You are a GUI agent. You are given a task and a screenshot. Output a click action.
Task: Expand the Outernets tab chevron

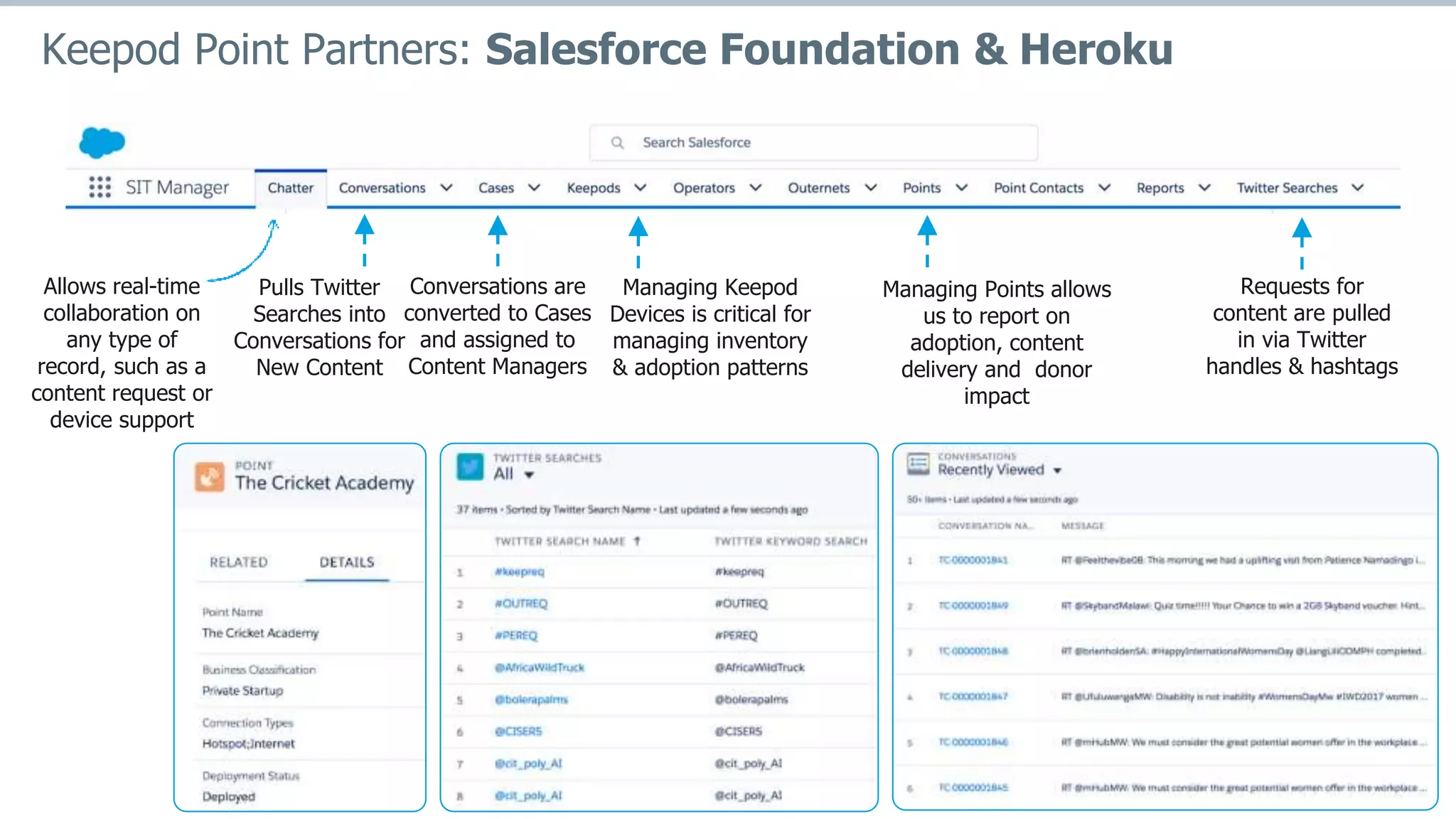click(x=870, y=188)
